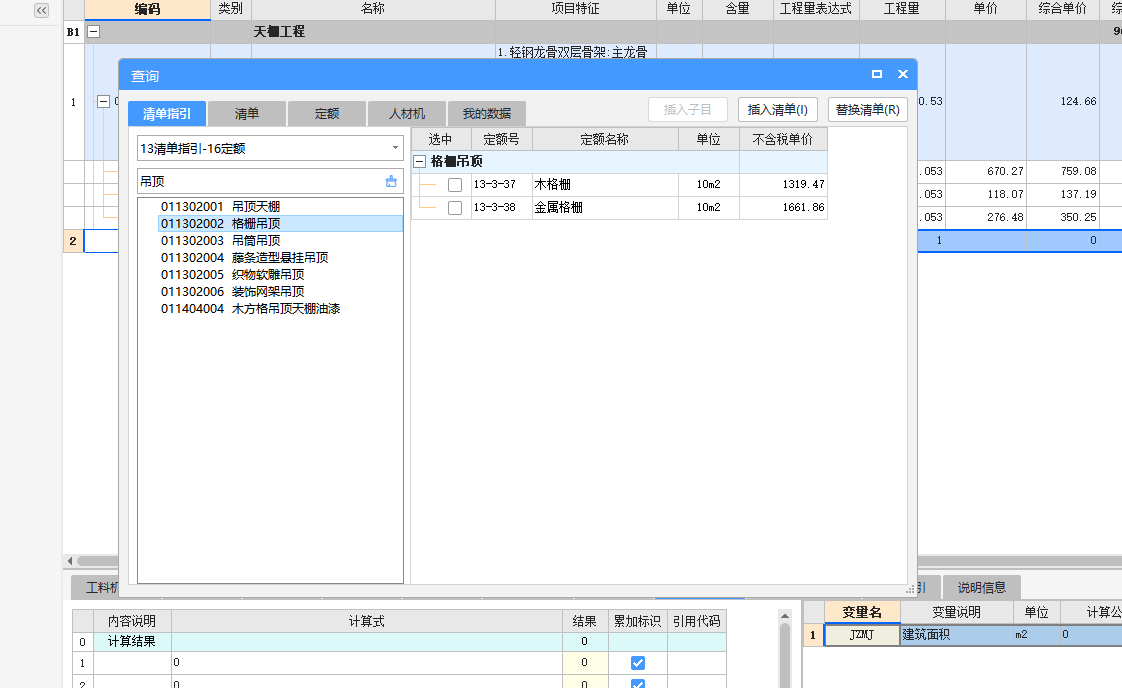Switch to 清单 tab
This screenshot has height=688, width=1122.
pos(247,113)
